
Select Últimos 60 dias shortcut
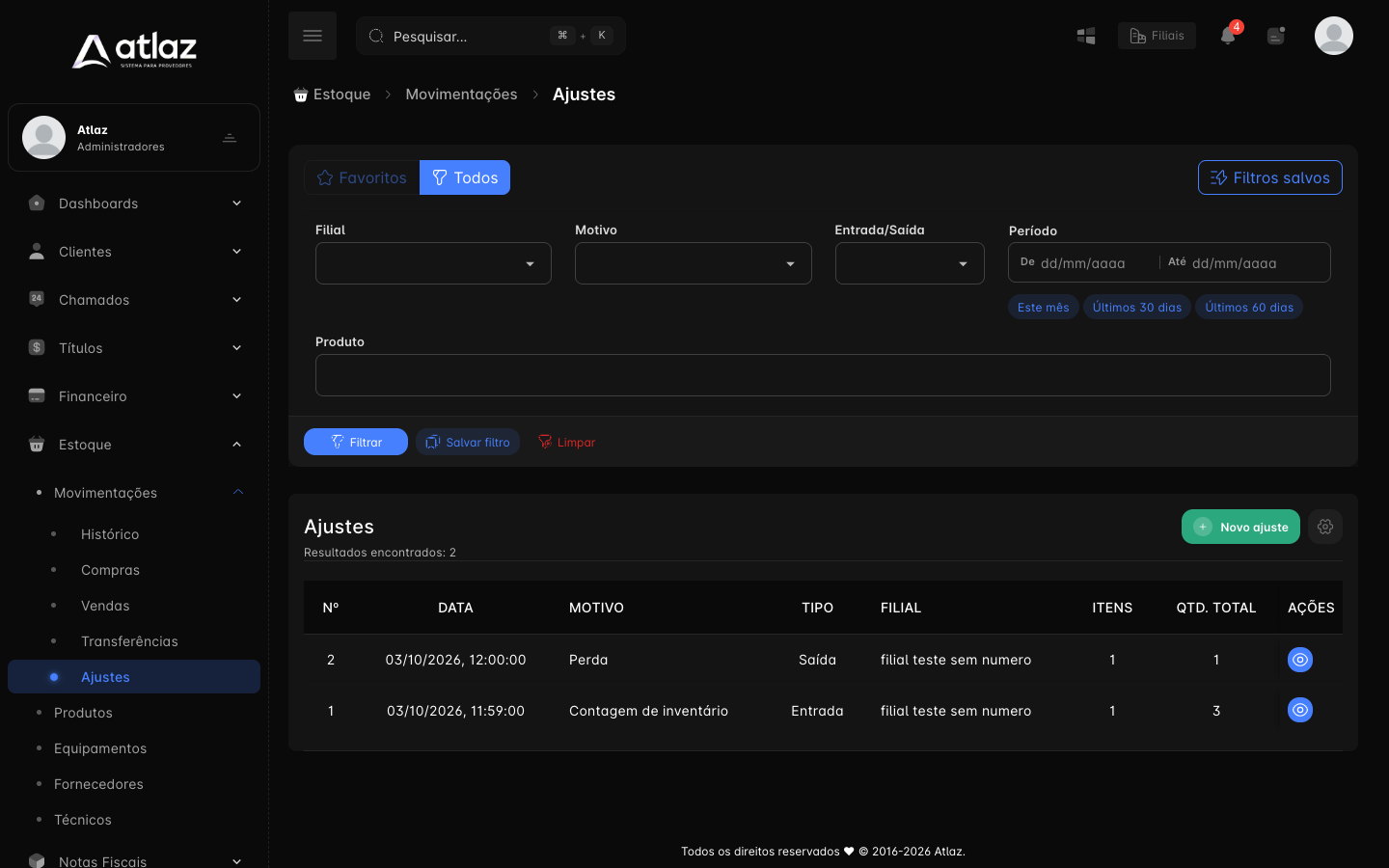pyautogui.click(x=1249, y=307)
